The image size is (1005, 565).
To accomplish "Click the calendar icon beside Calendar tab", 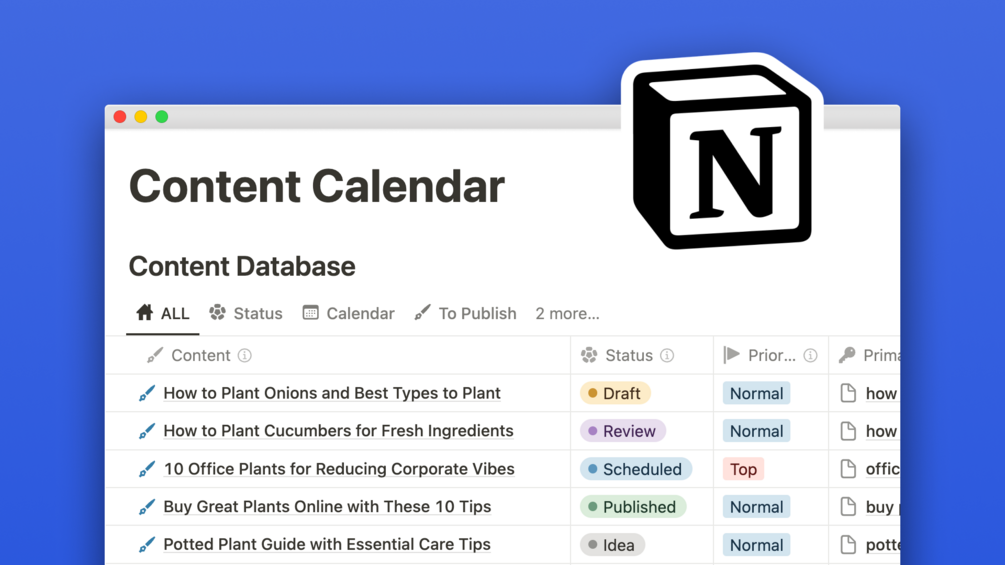I will pos(310,312).
